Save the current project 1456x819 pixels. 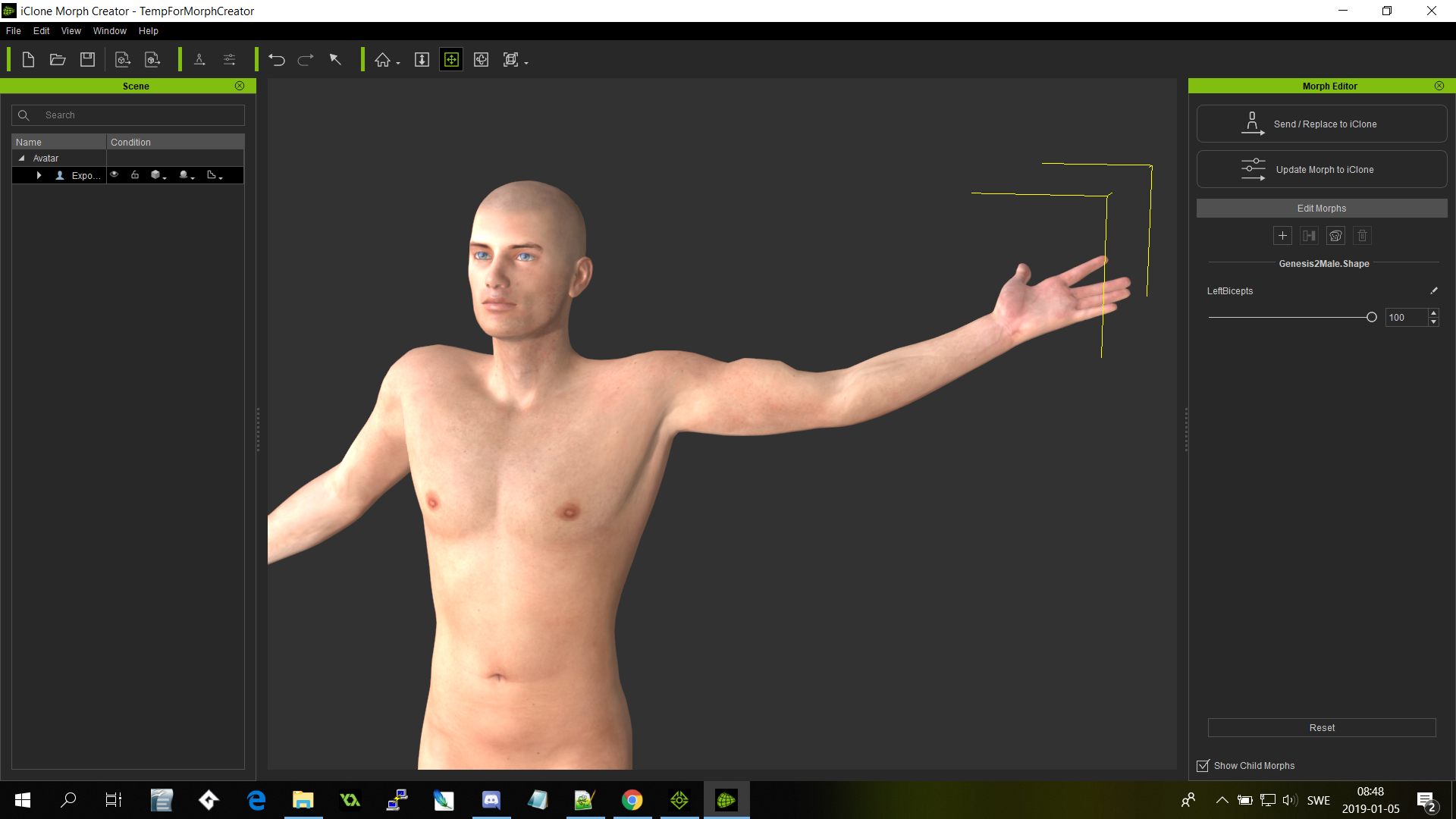click(88, 60)
